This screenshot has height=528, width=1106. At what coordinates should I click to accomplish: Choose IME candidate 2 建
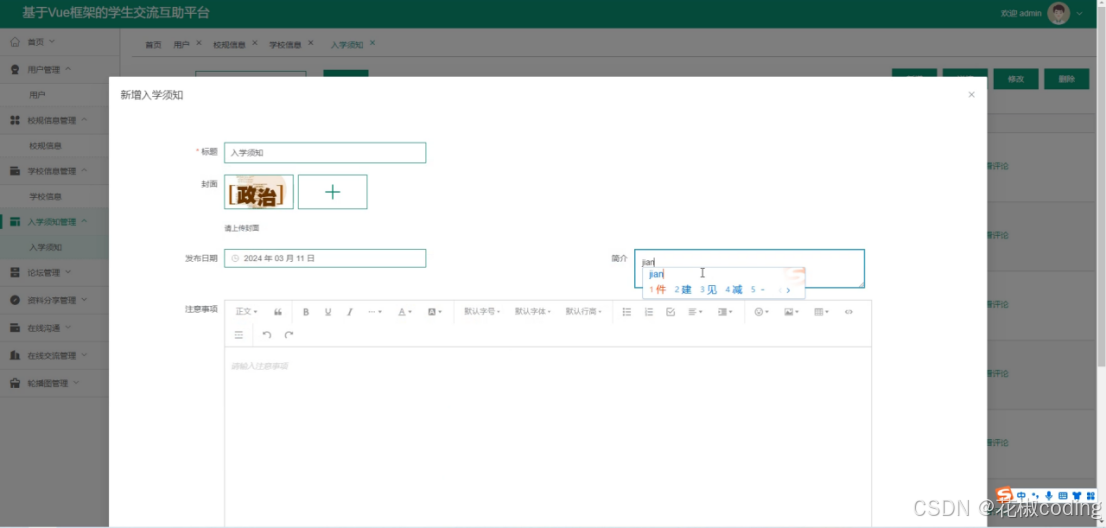point(683,290)
